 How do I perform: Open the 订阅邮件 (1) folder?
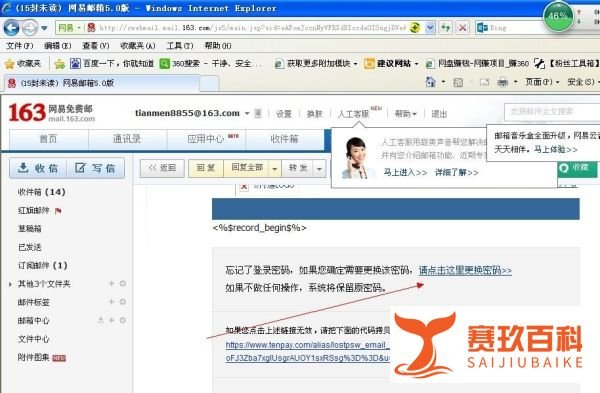[x=42, y=265]
